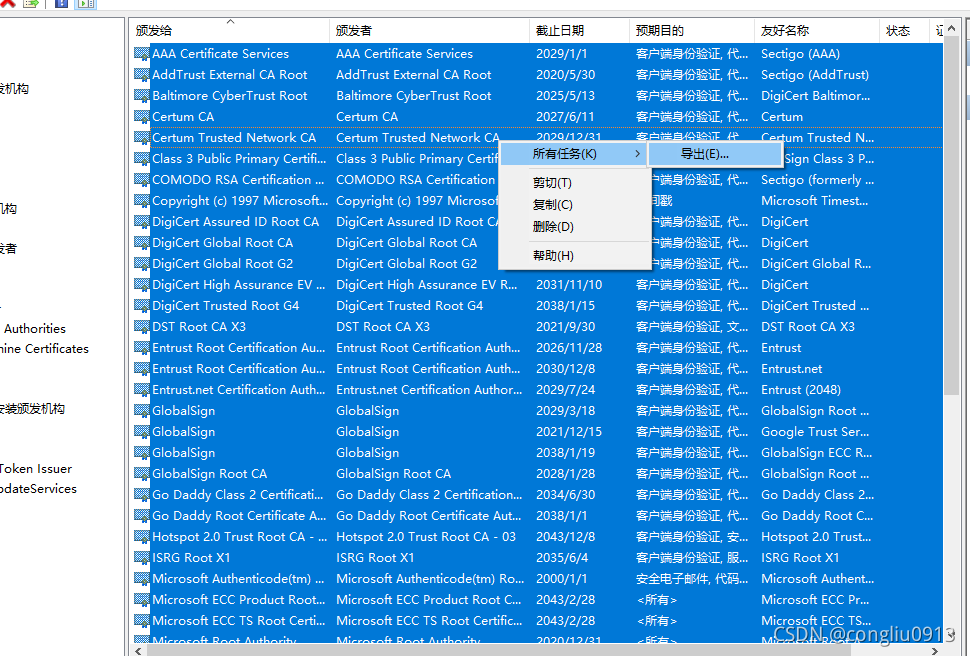
Task: Click the DigiCert Baltimor... friendly name cell
Action: coord(815,96)
